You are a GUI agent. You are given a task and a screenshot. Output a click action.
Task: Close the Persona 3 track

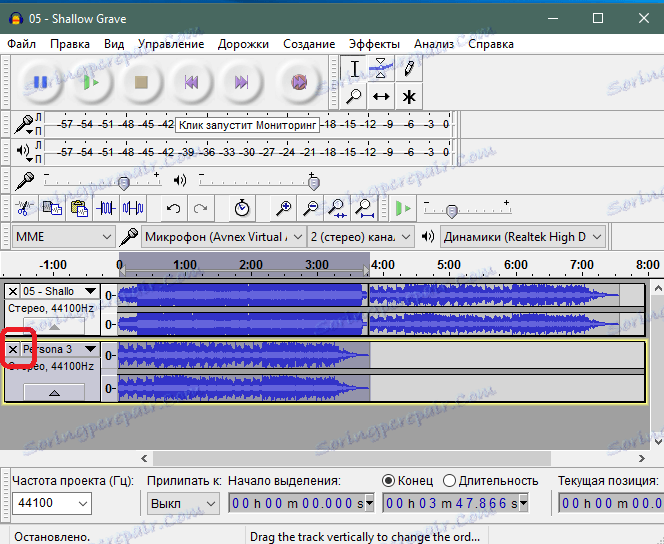[13, 349]
